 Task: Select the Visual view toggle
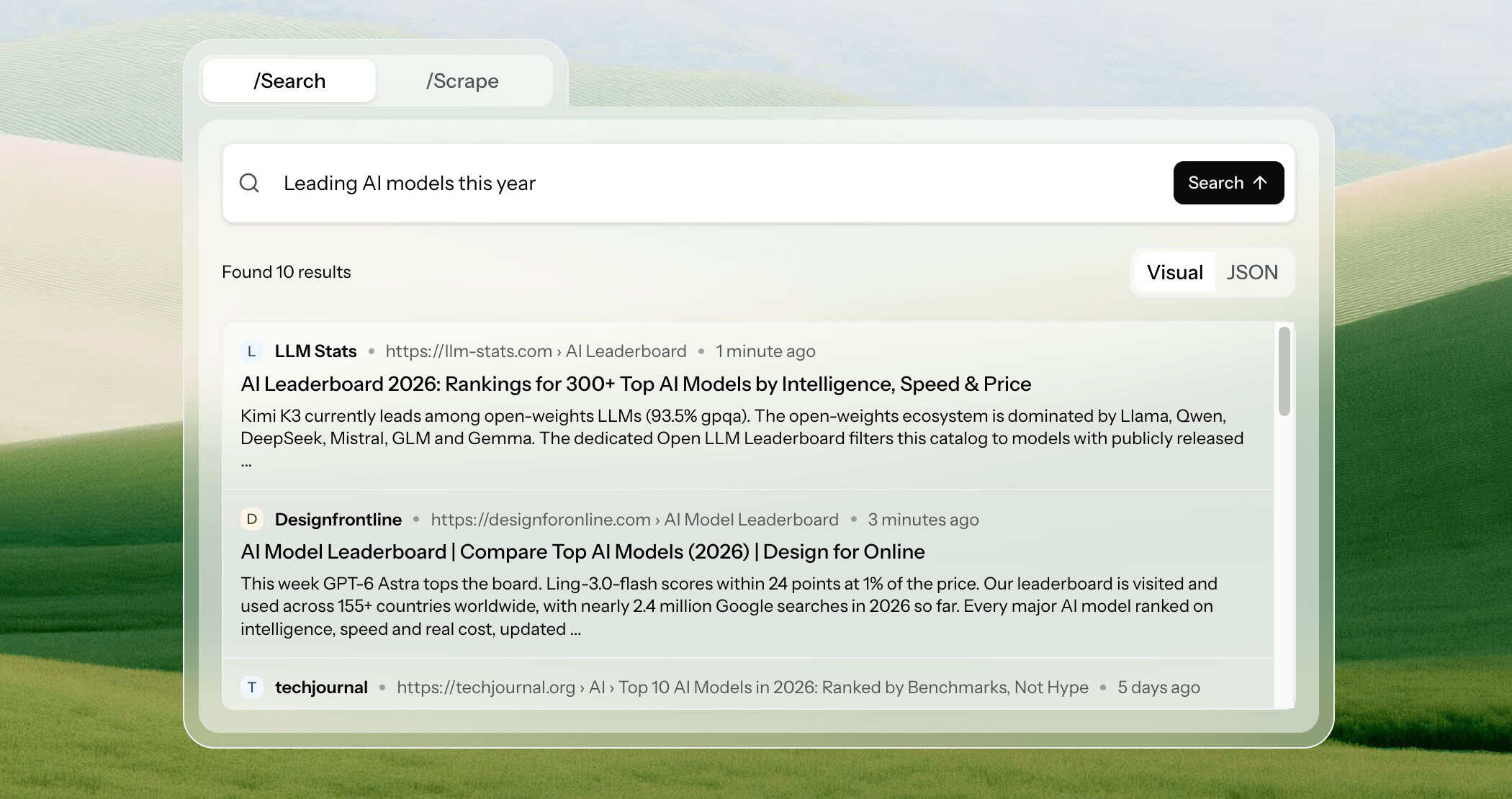(1174, 272)
